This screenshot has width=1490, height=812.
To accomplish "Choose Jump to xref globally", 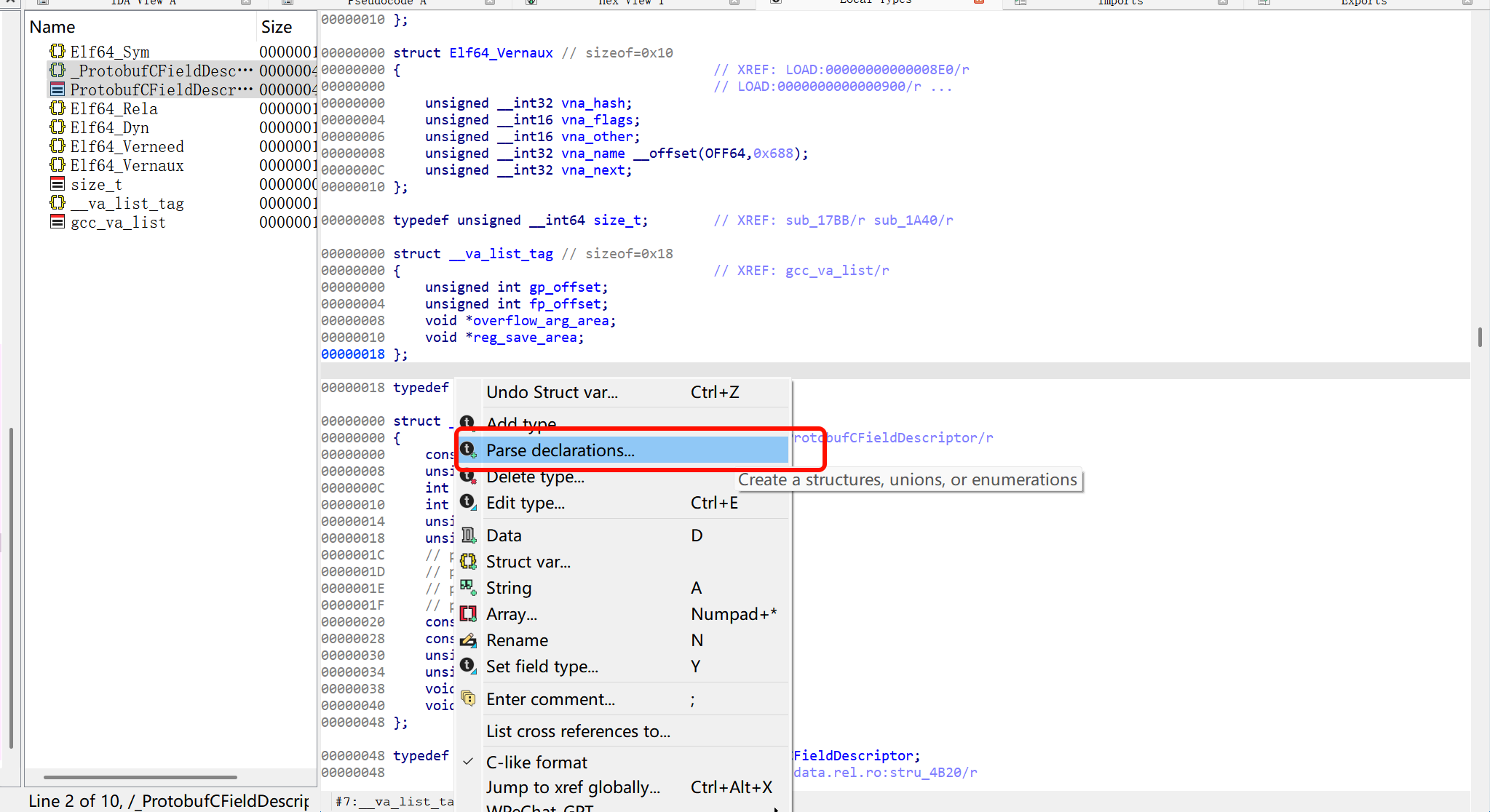I will tap(573, 787).
